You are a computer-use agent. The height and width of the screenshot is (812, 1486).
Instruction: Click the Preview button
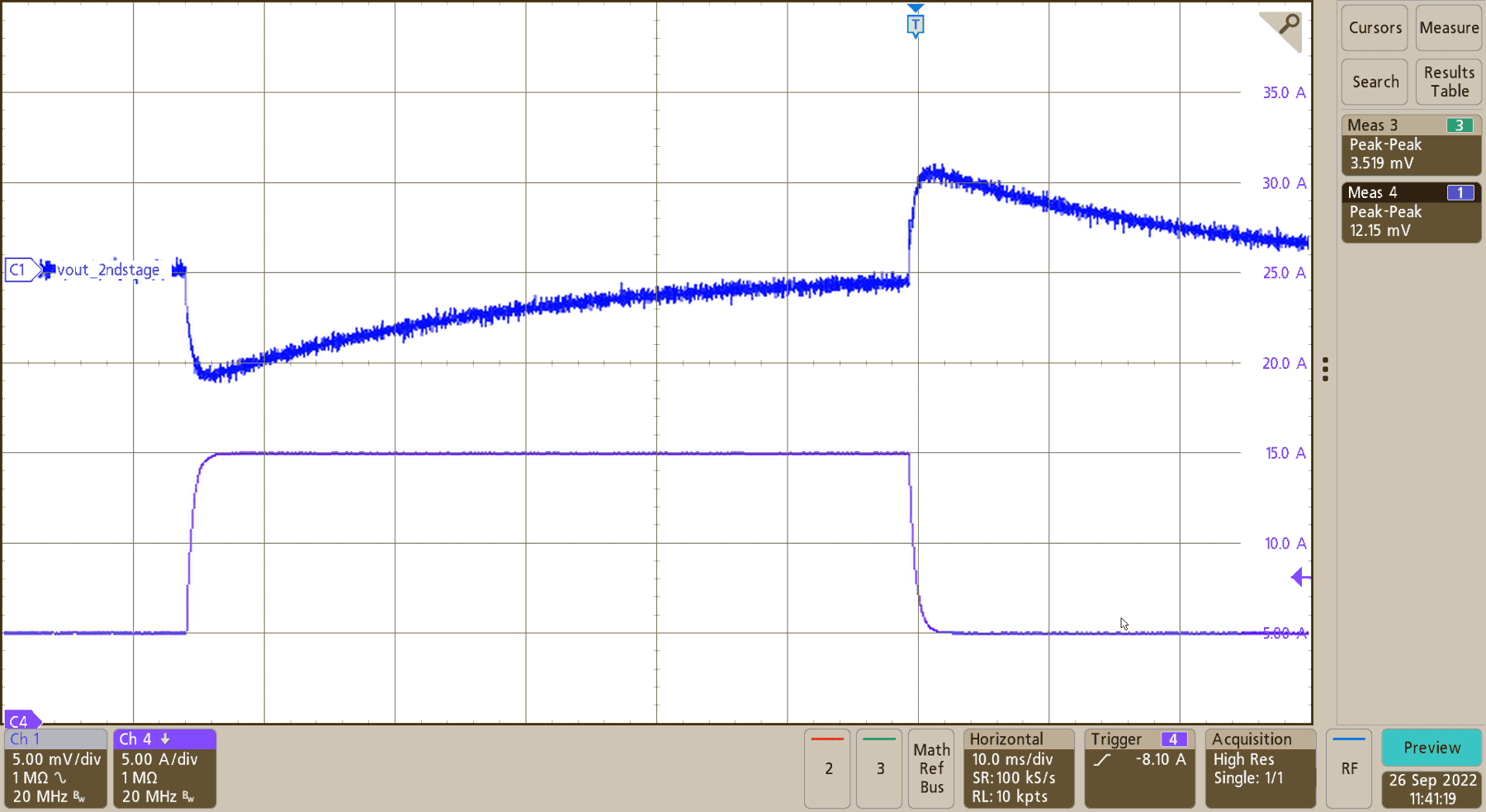(x=1431, y=748)
